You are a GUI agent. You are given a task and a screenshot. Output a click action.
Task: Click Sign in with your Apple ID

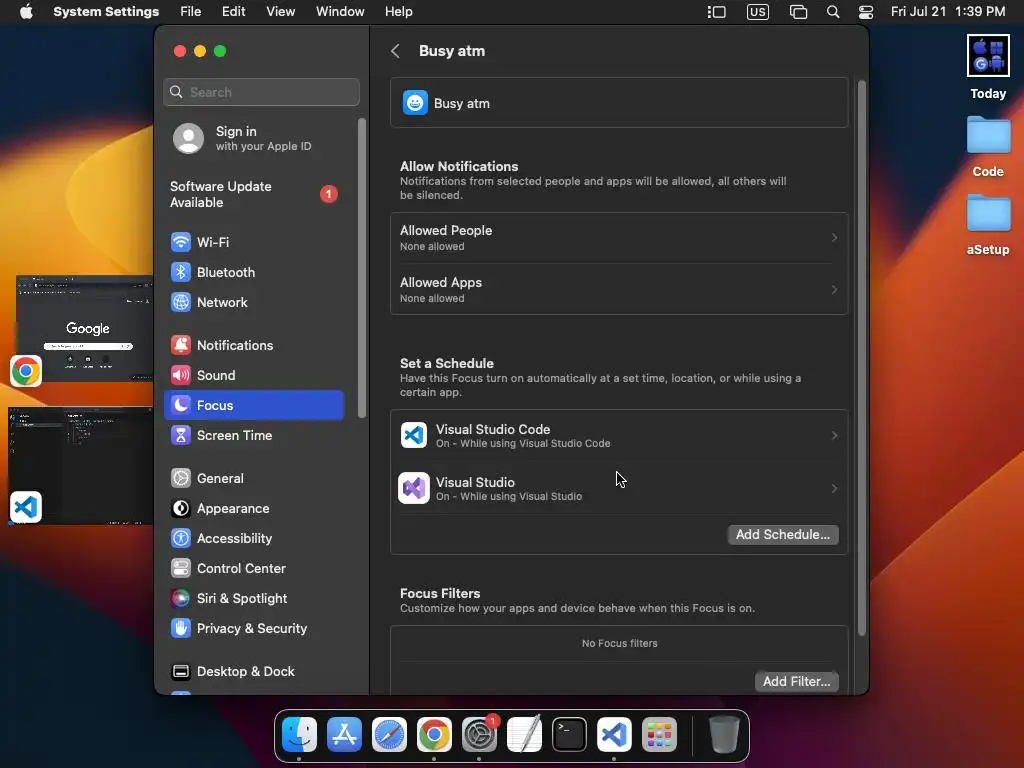click(255, 138)
